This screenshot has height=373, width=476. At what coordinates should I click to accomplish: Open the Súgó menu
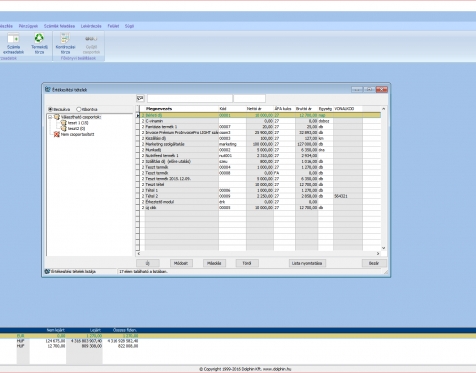pos(129,26)
